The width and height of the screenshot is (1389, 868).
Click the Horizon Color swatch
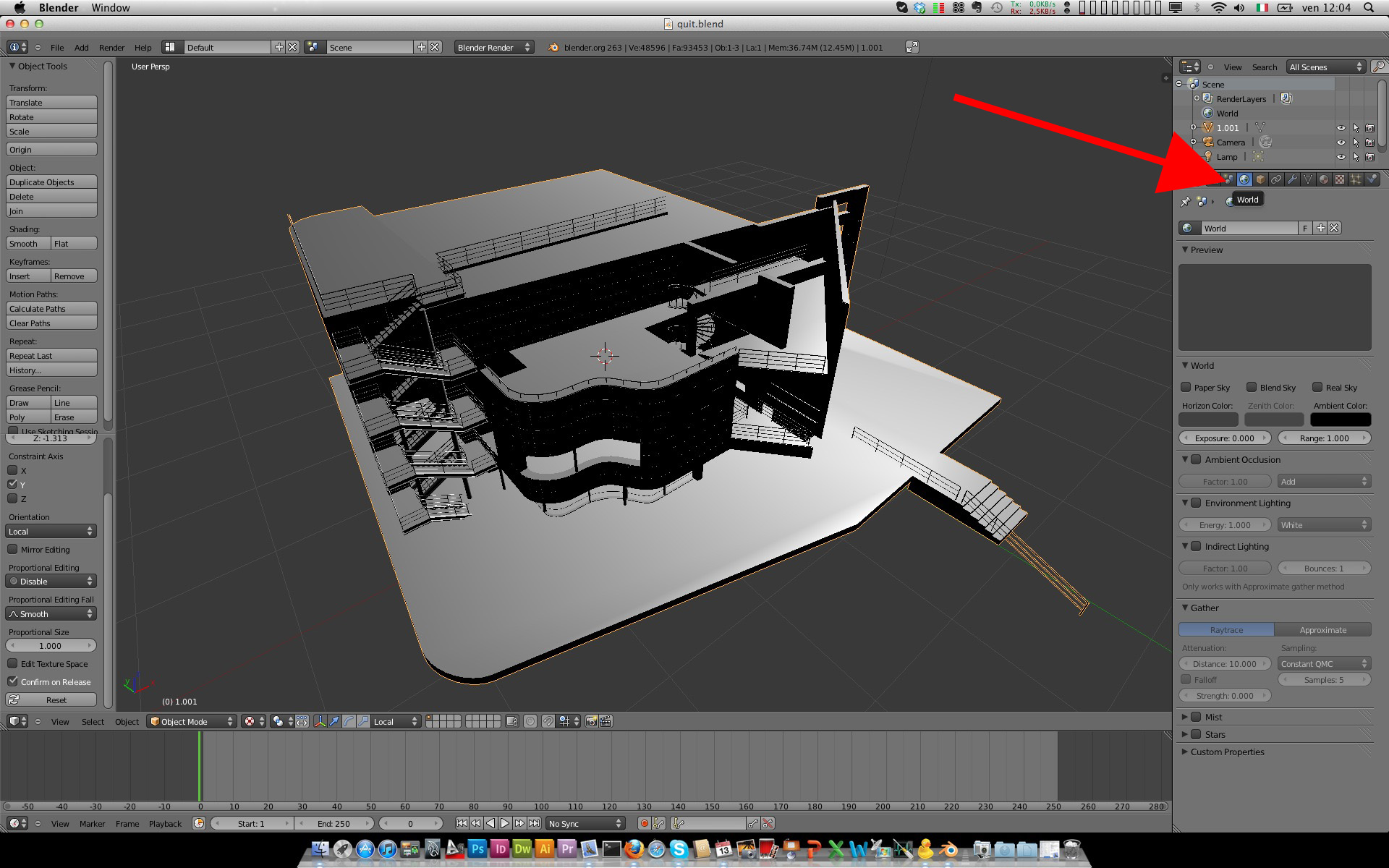click(1209, 420)
